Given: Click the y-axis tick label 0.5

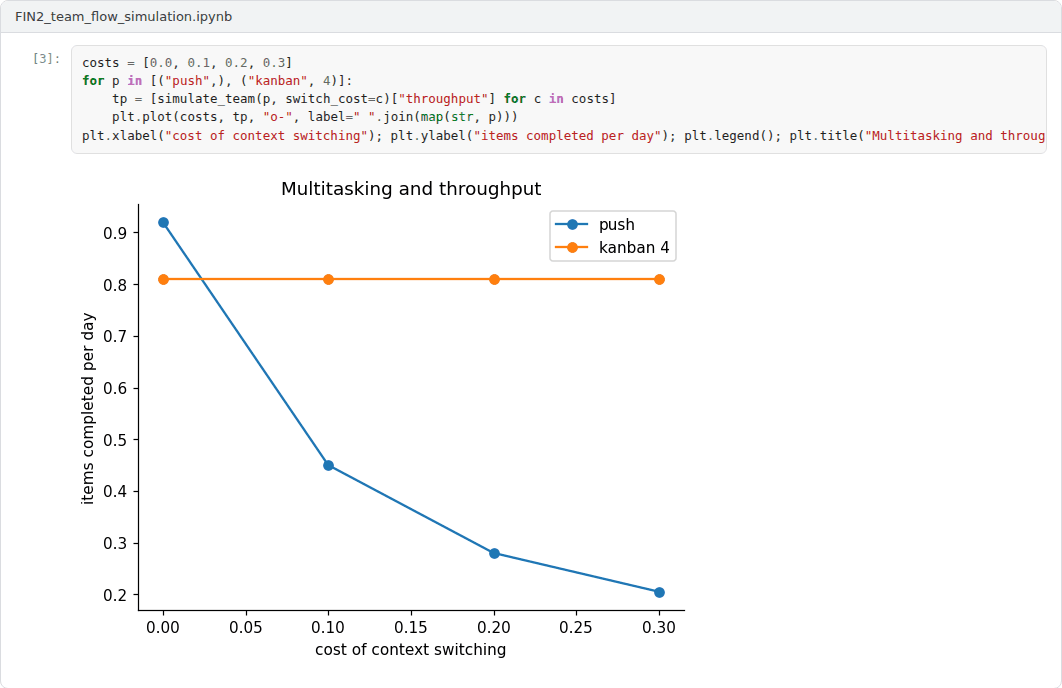Looking at the screenshot, I should coord(115,440).
